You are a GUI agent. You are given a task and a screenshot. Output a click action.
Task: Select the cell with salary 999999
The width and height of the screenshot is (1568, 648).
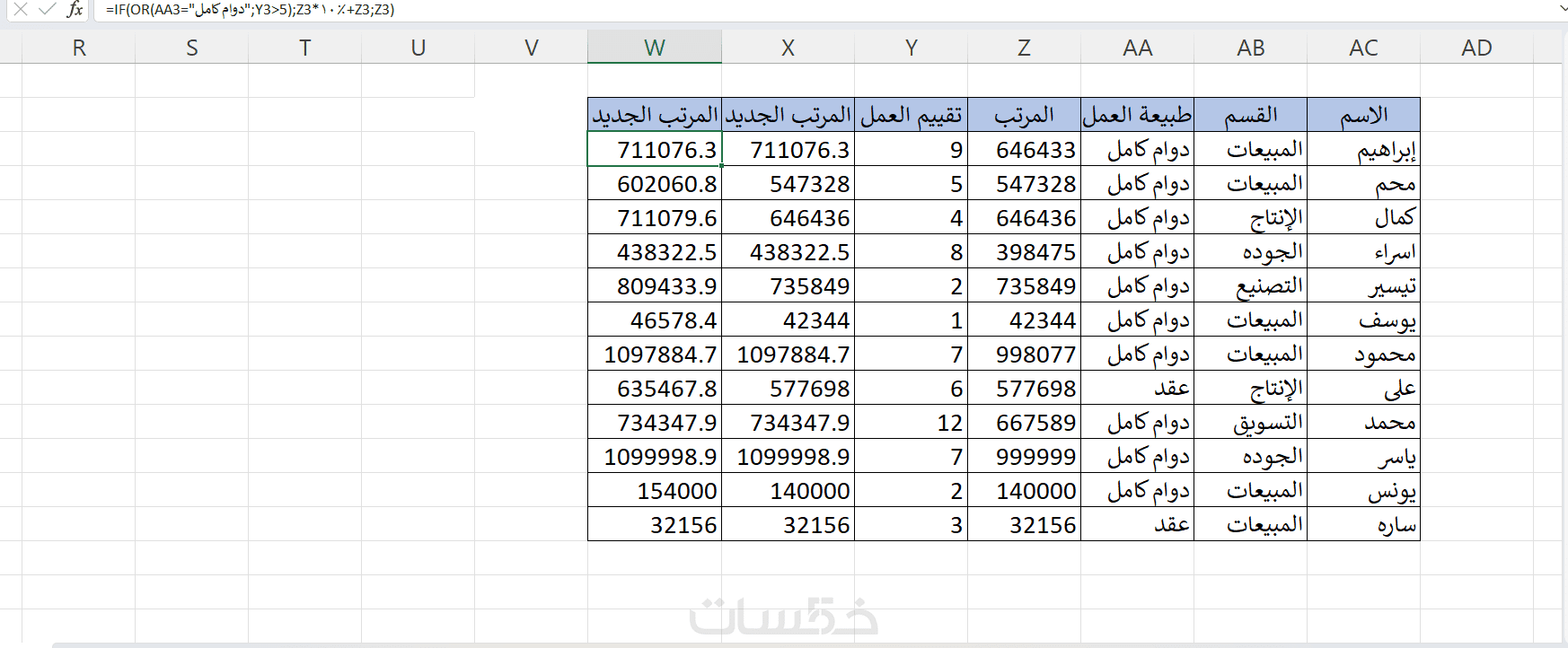[1024, 456]
